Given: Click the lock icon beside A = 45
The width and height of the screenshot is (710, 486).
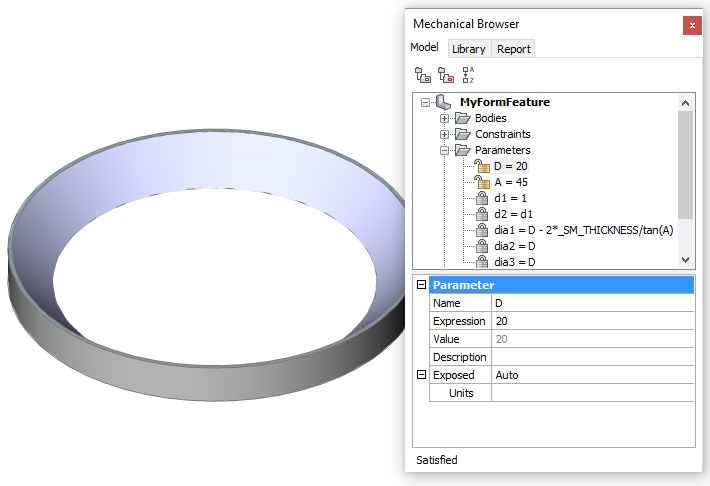Looking at the screenshot, I should coord(481,182).
